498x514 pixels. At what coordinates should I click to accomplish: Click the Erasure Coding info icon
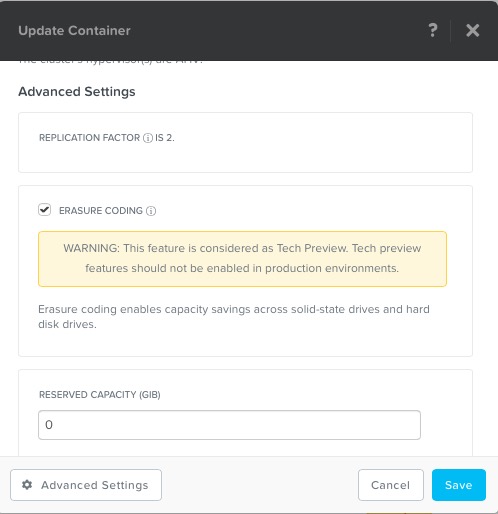point(151,211)
